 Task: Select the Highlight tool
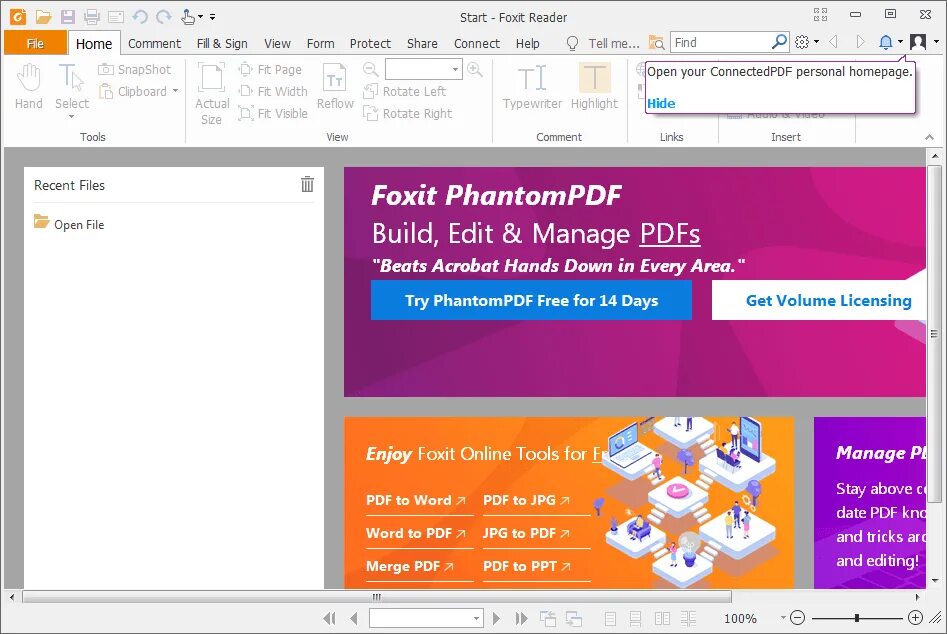tap(594, 86)
